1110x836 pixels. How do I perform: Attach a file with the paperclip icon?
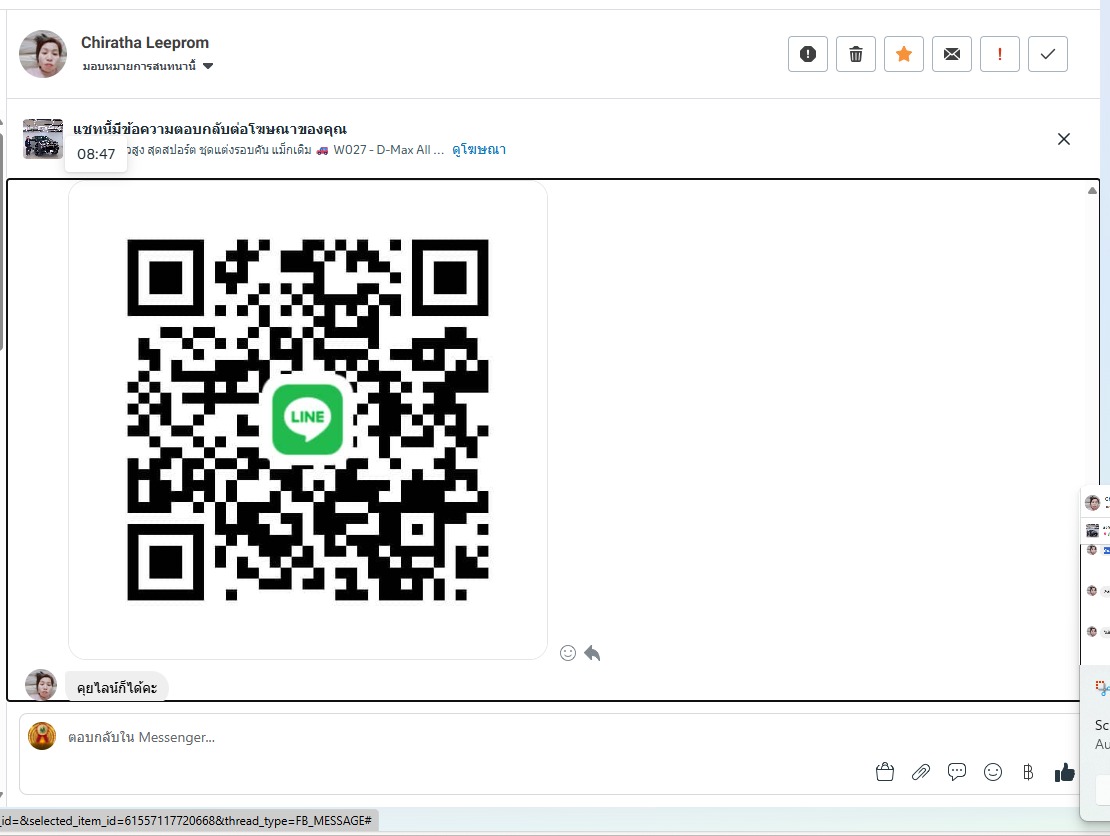[x=921, y=772]
